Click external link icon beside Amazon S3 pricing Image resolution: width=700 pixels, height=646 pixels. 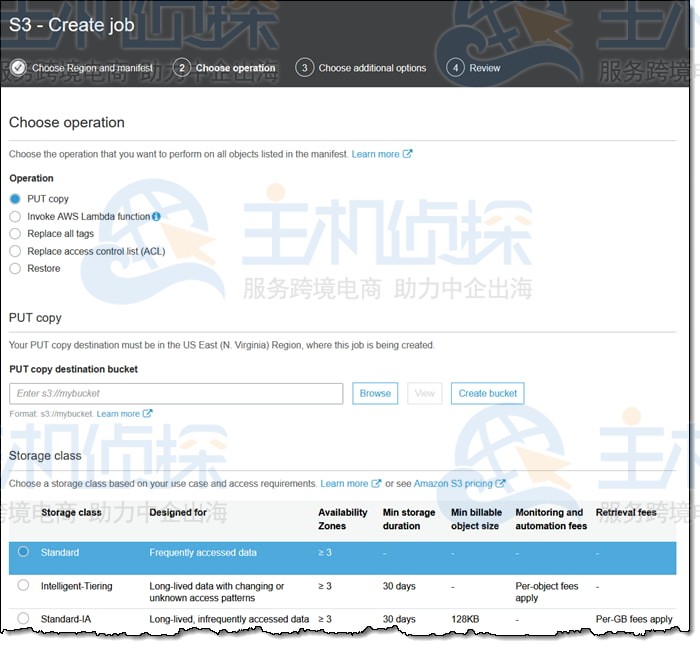(500, 484)
